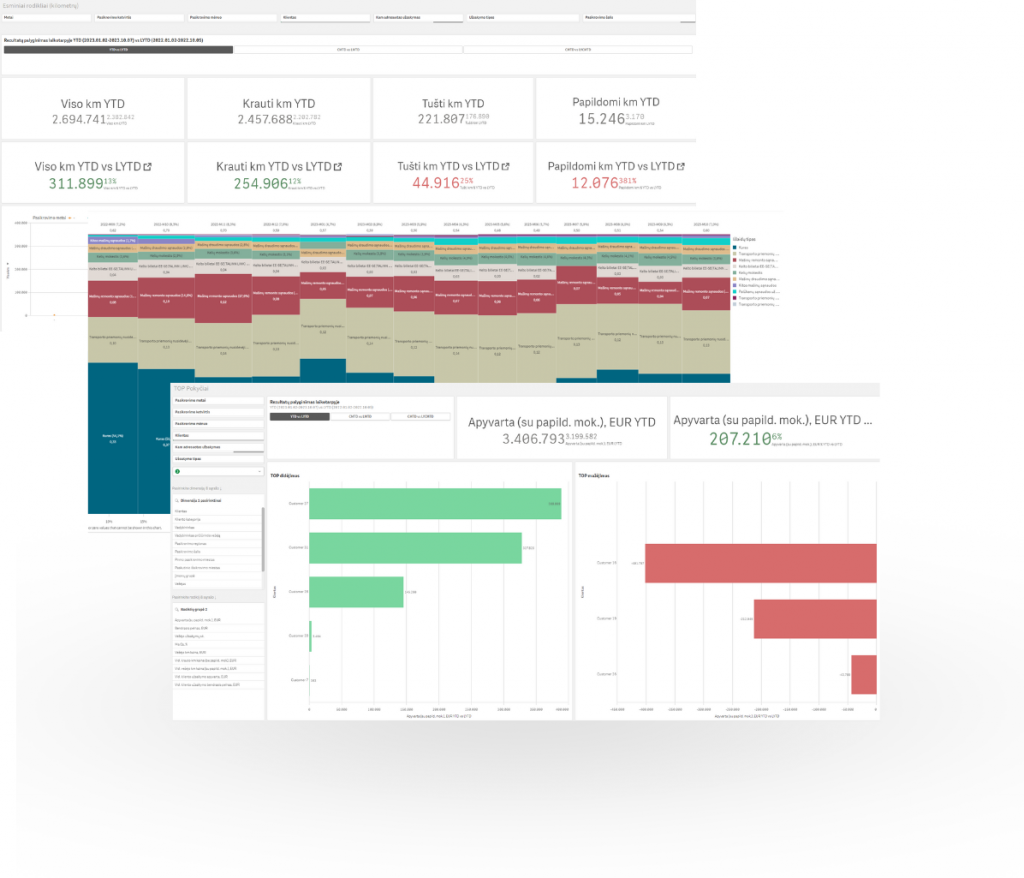Expand the dropdown arrow beside green info icon
The image size is (1024, 878).
(258, 470)
